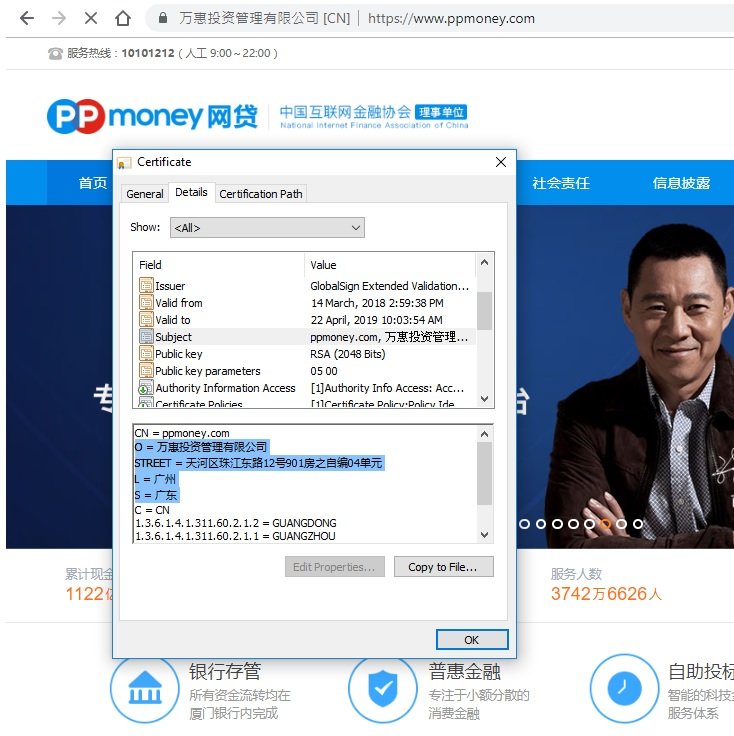This screenshot has width=734, height=736.
Task: Select the Valid to field icon
Action: click(x=146, y=319)
